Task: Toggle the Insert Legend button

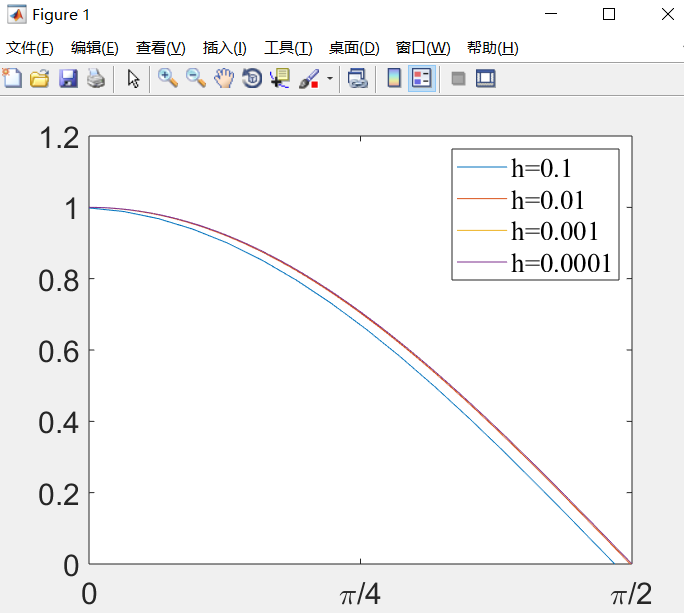Action: point(422,79)
